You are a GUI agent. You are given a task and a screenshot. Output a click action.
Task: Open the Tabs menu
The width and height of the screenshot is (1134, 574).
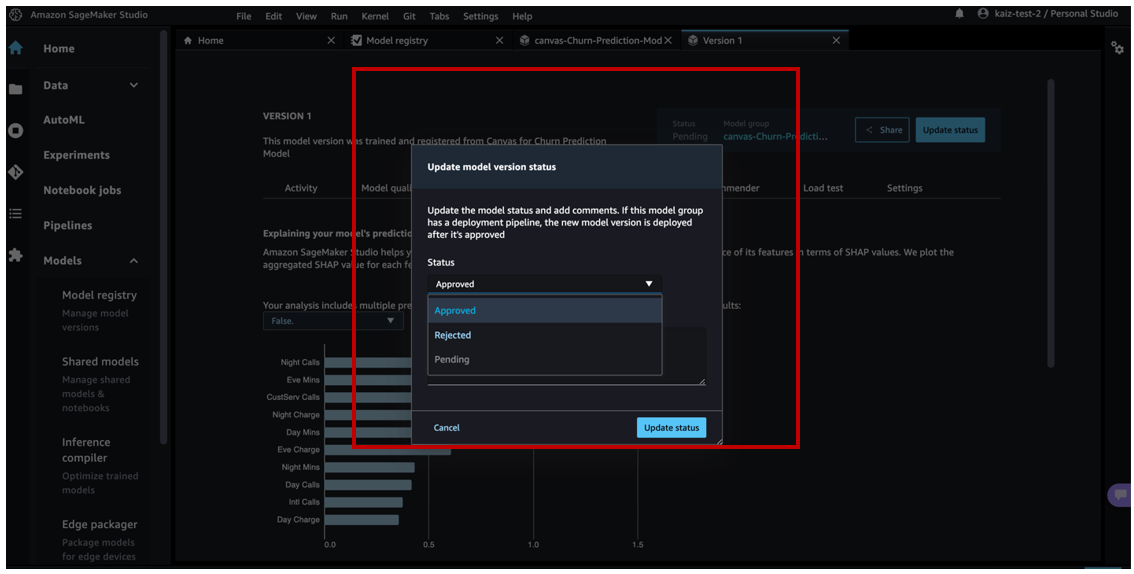(439, 16)
